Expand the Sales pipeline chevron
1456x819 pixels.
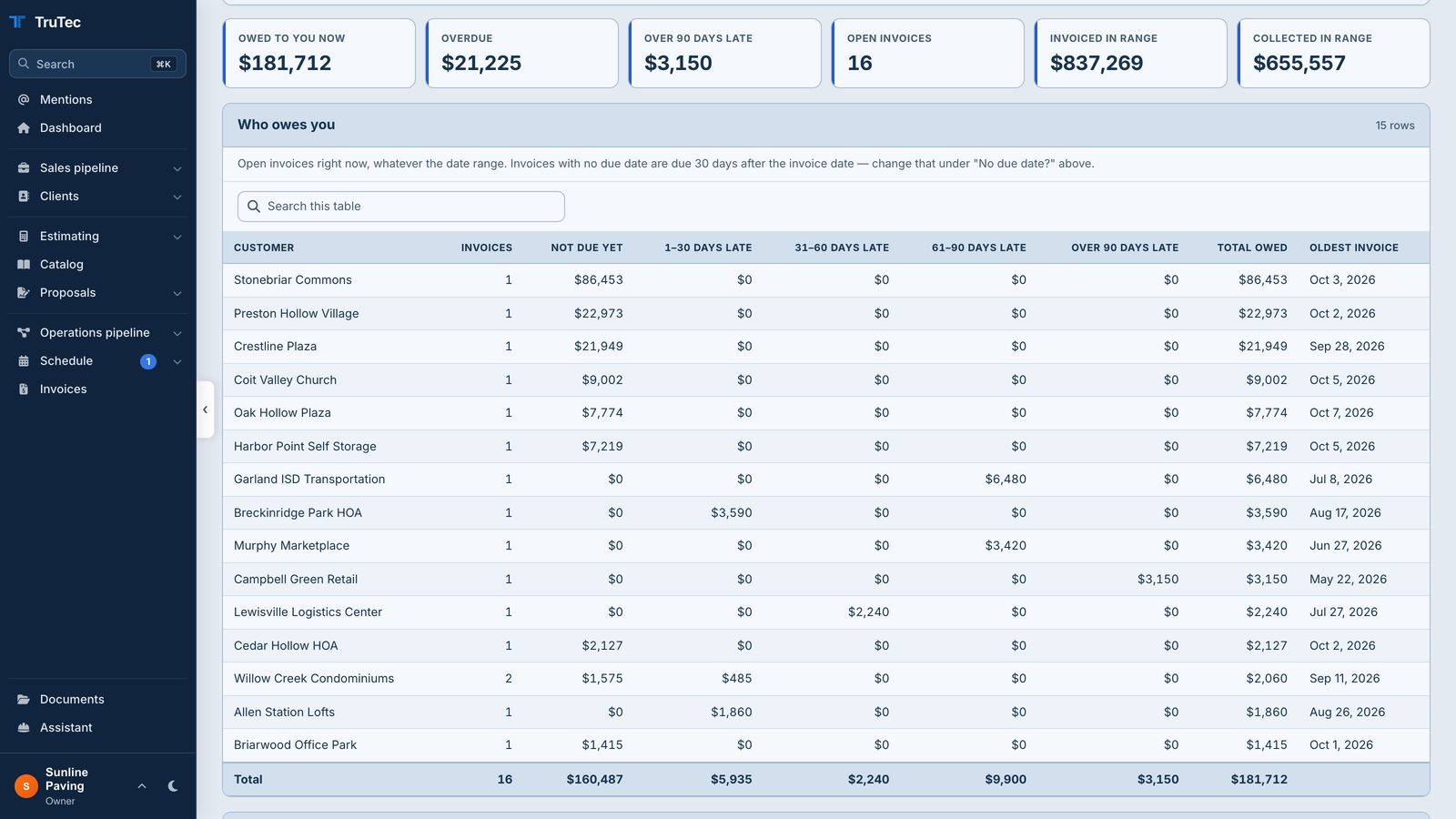177,168
